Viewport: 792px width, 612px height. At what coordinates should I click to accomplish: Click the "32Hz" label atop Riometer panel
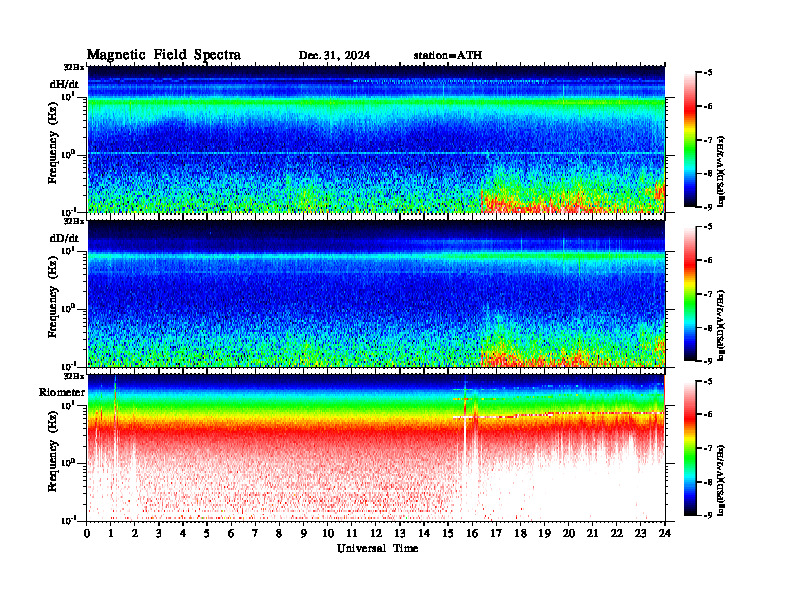[x=74, y=376]
